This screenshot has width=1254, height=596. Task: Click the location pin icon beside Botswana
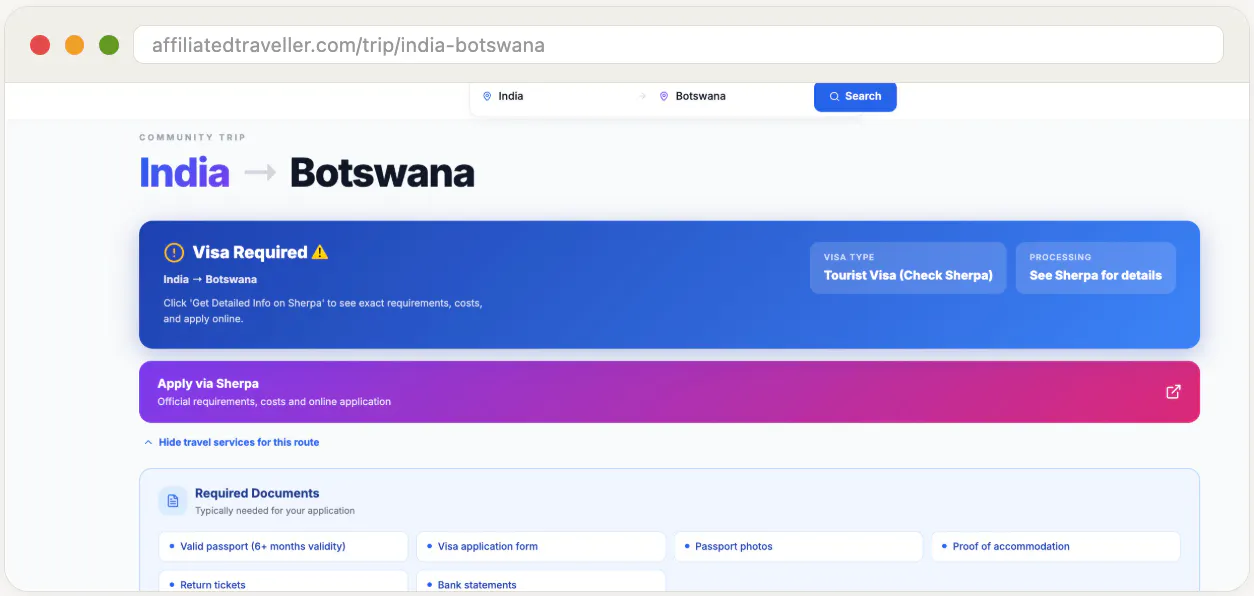664,97
